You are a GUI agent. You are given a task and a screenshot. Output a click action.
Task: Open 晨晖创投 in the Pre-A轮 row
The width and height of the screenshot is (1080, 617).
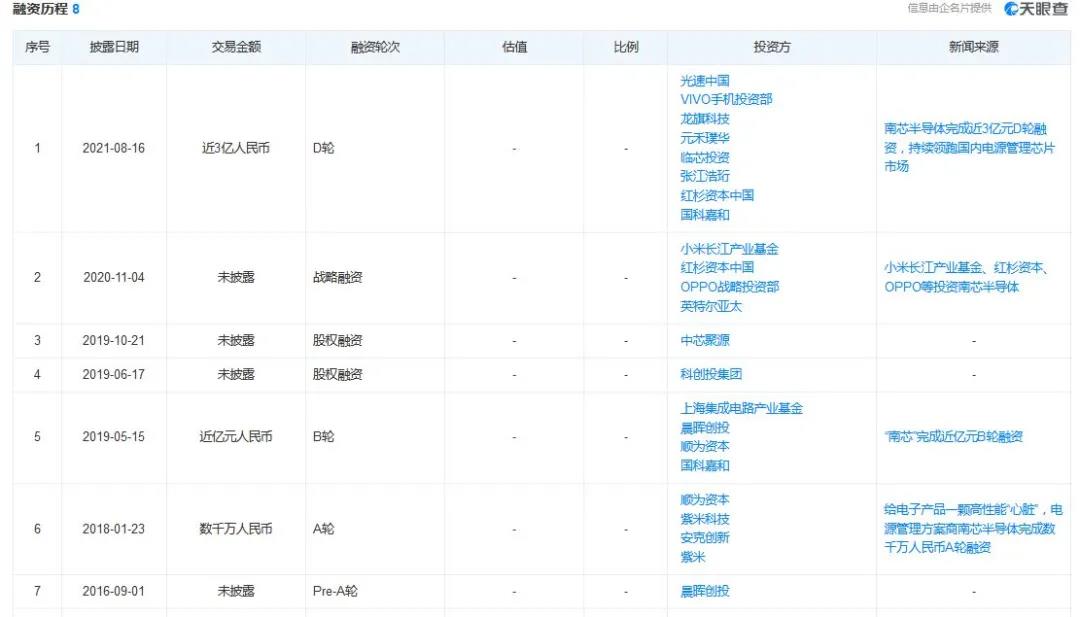click(x=705, y=591)
